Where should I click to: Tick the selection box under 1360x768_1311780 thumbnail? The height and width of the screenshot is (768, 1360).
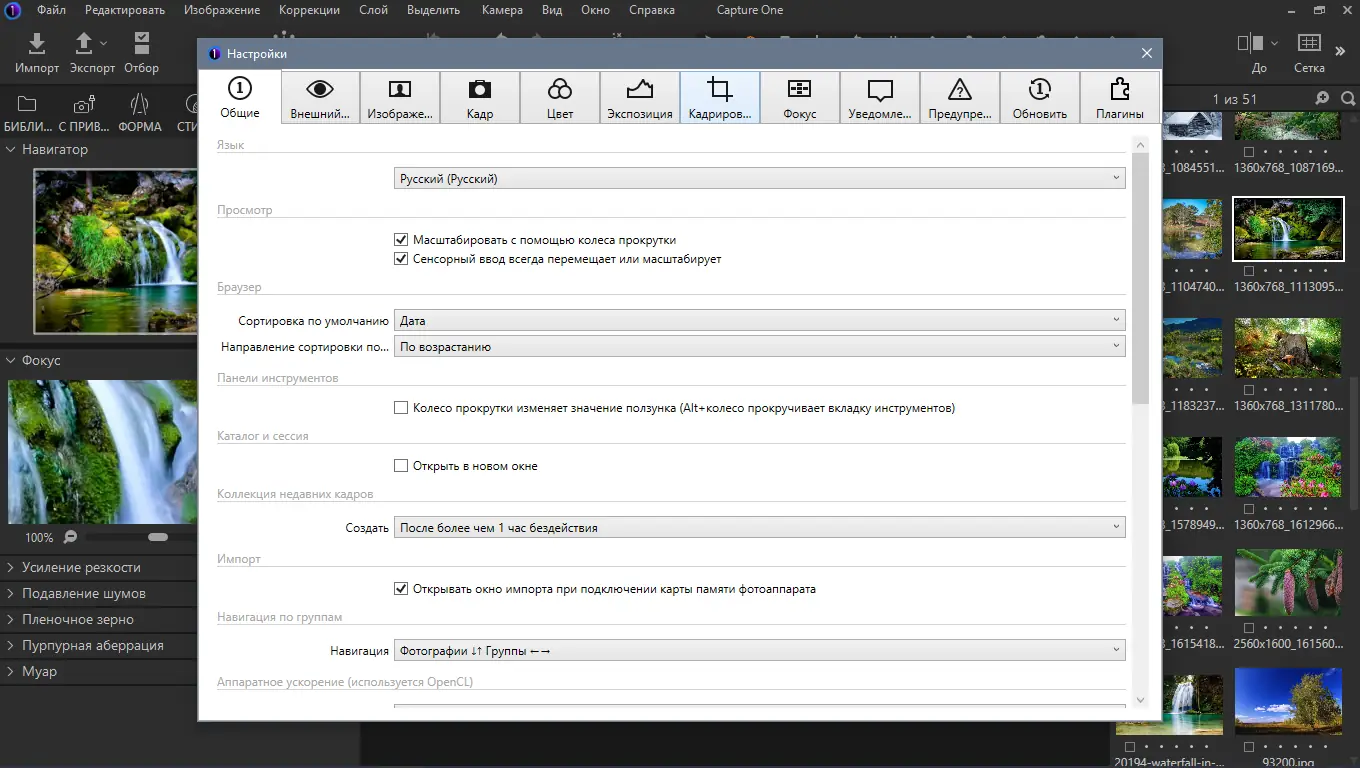point(1251,390)
